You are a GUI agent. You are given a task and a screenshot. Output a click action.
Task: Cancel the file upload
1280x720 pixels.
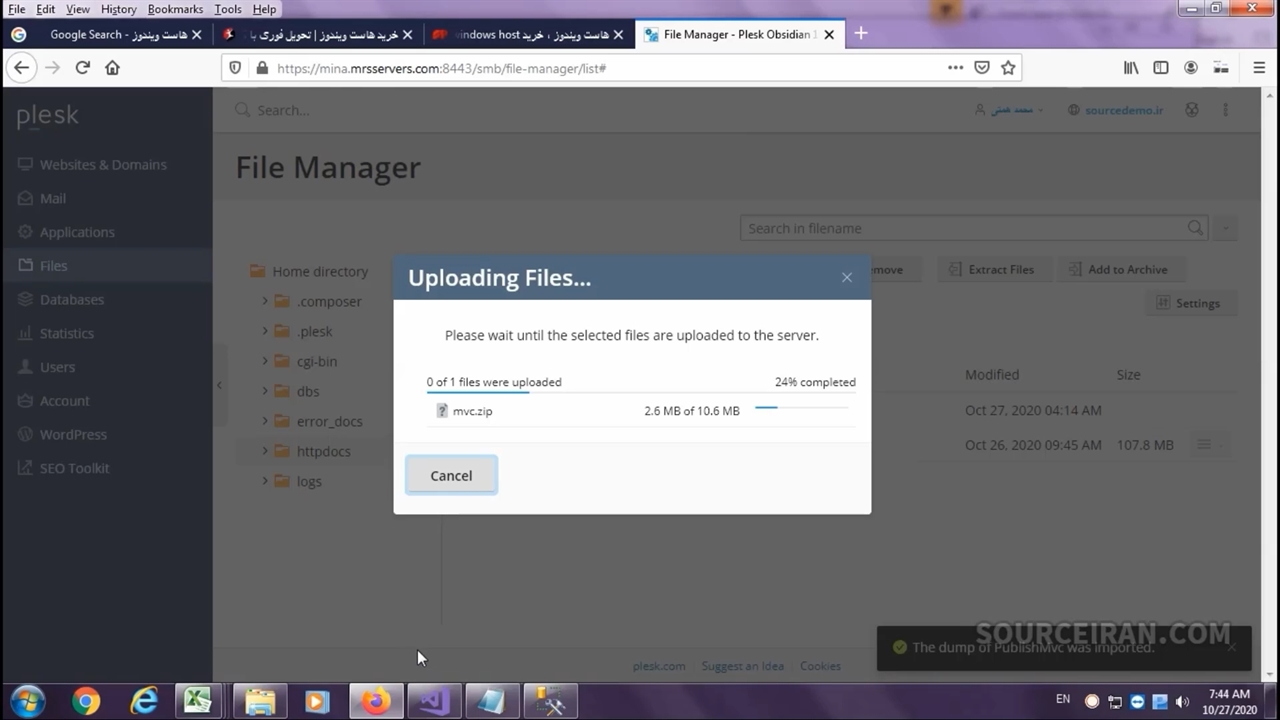click(x=451, y=476)
